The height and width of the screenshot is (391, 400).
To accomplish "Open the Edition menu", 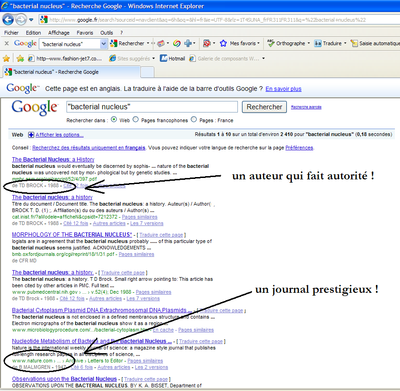I will tap(33, 33).
